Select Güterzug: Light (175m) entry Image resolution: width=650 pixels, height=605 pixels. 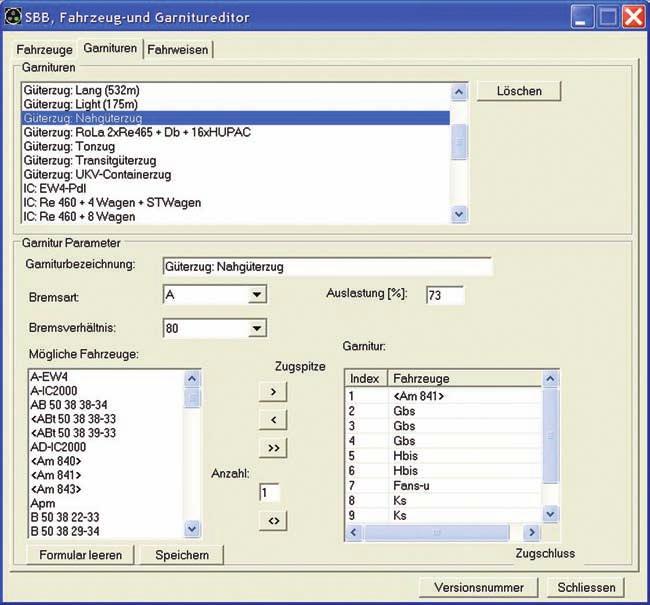(x=235, y=104)
